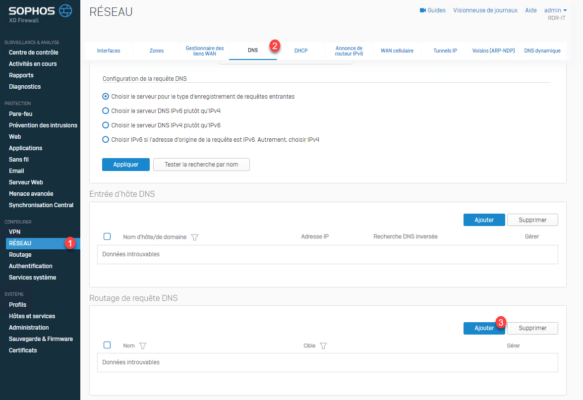Open Synchronisation Central in sidebar
This screenshot has width=583, height=400.
tap(41, 205)
